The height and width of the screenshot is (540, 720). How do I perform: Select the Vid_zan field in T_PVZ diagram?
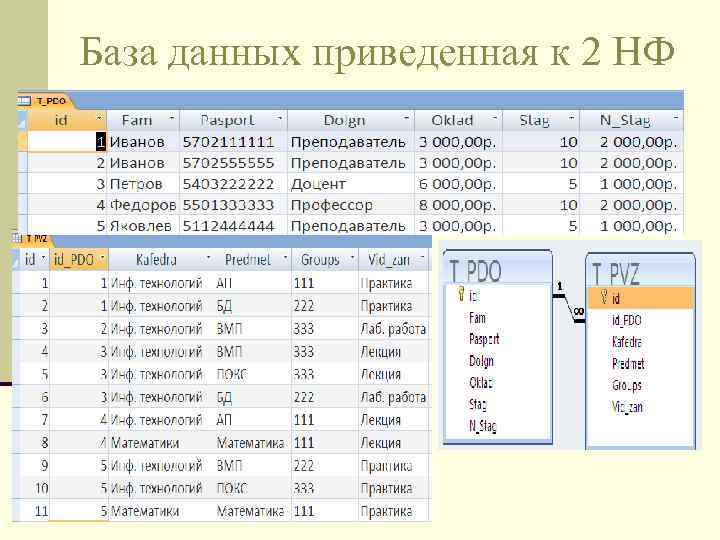627,407
